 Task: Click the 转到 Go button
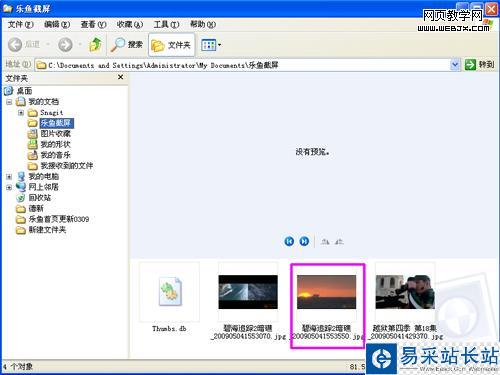[x=479, y=64]
